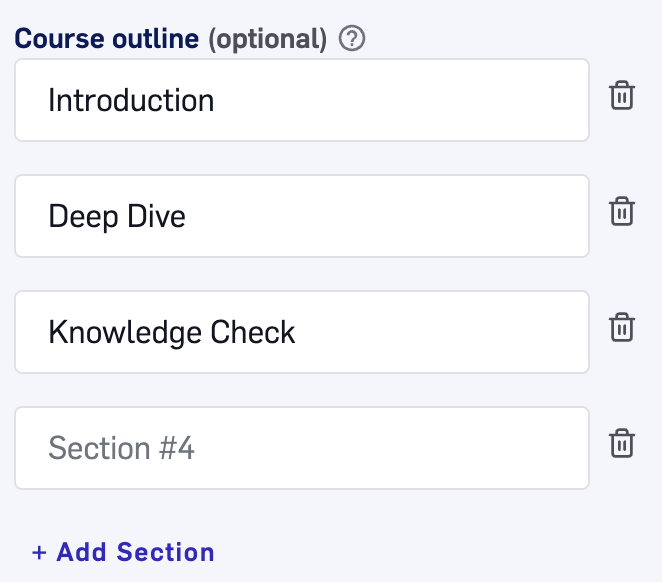
Task: Click into the Deep Dive text field
Action: 302,216
